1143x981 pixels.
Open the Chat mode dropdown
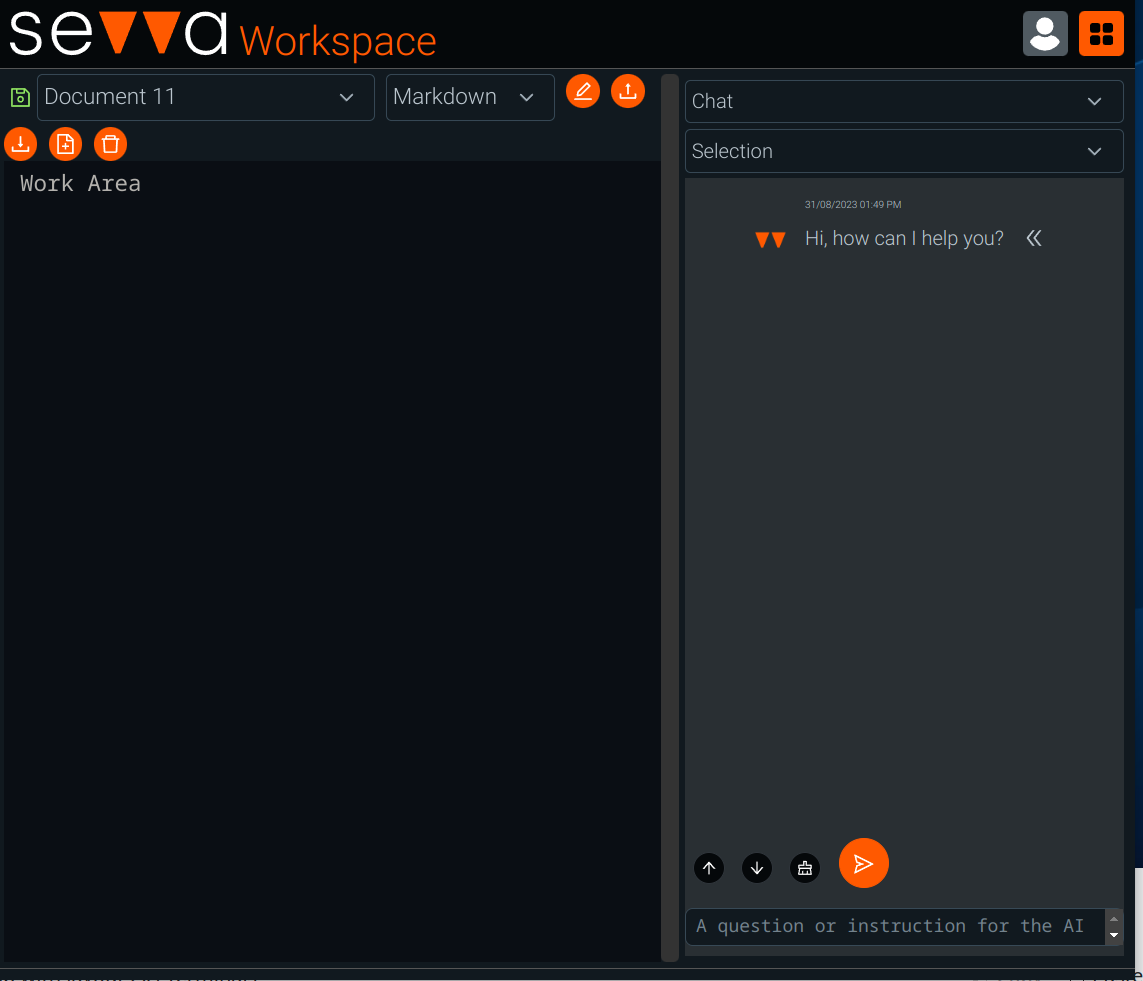903,101
